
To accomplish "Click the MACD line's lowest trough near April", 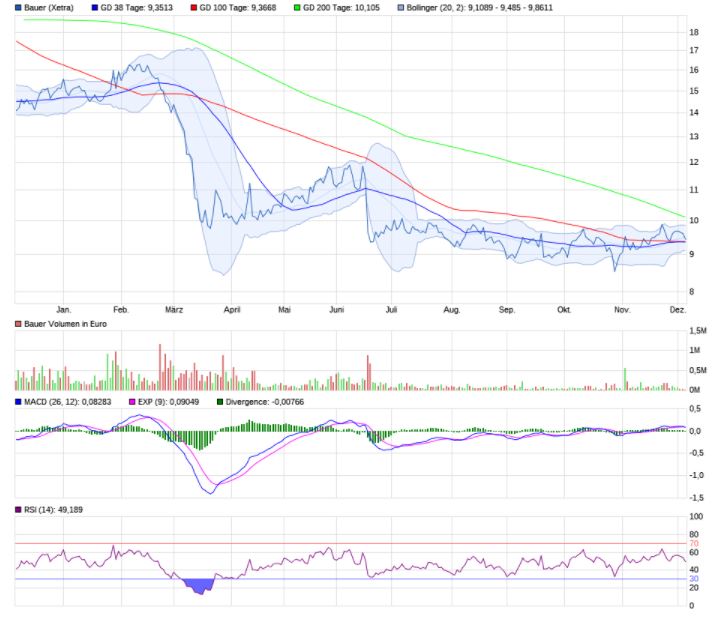I will [211, 493].
